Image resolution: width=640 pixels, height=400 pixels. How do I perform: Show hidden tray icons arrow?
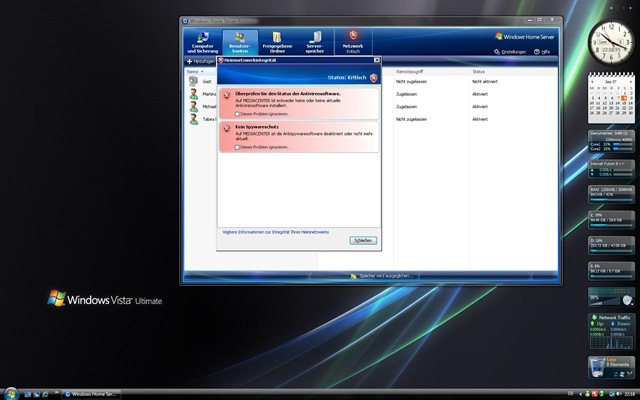point(580,394)
